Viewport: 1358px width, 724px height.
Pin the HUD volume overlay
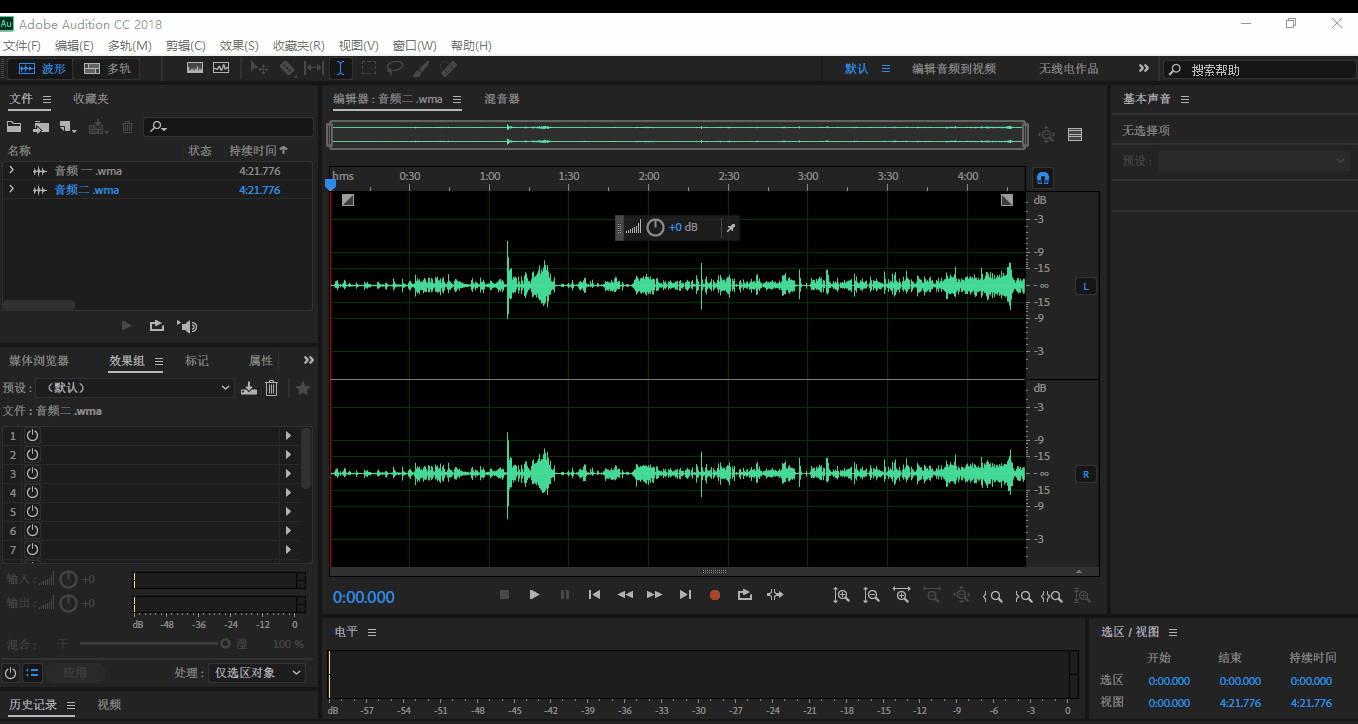(x=730, y=228)
